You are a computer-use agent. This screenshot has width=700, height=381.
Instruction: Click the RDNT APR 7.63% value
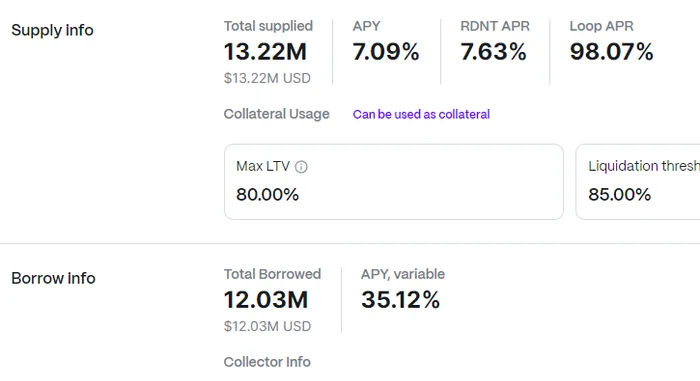(x=493, y=52)
